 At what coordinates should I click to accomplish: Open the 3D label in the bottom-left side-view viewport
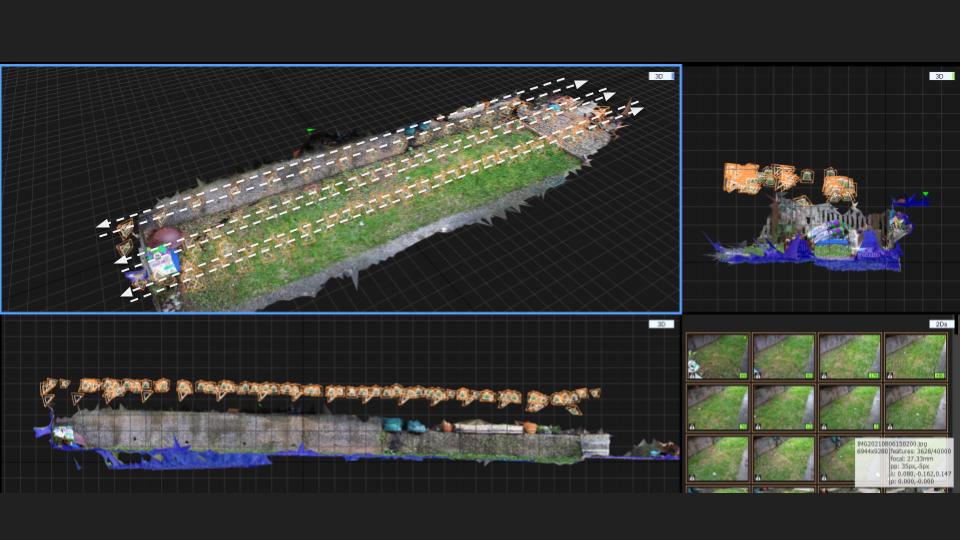661,324
